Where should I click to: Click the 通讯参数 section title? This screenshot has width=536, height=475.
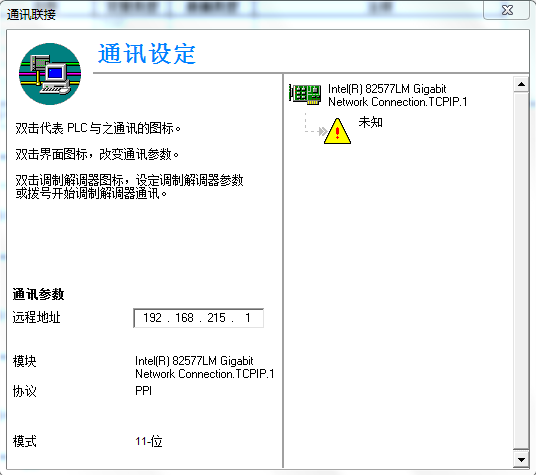pos(38,294)
